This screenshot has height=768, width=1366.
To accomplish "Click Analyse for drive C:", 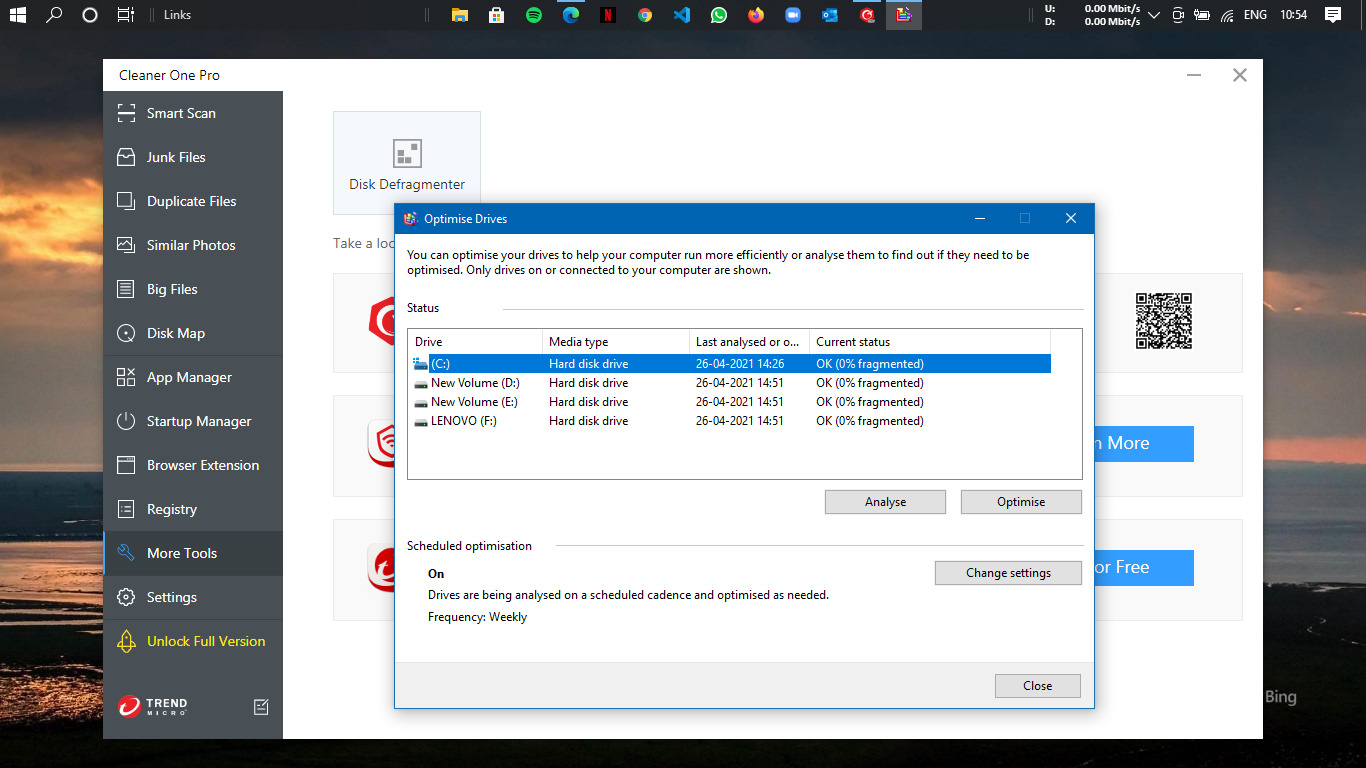I will (884, 501).
